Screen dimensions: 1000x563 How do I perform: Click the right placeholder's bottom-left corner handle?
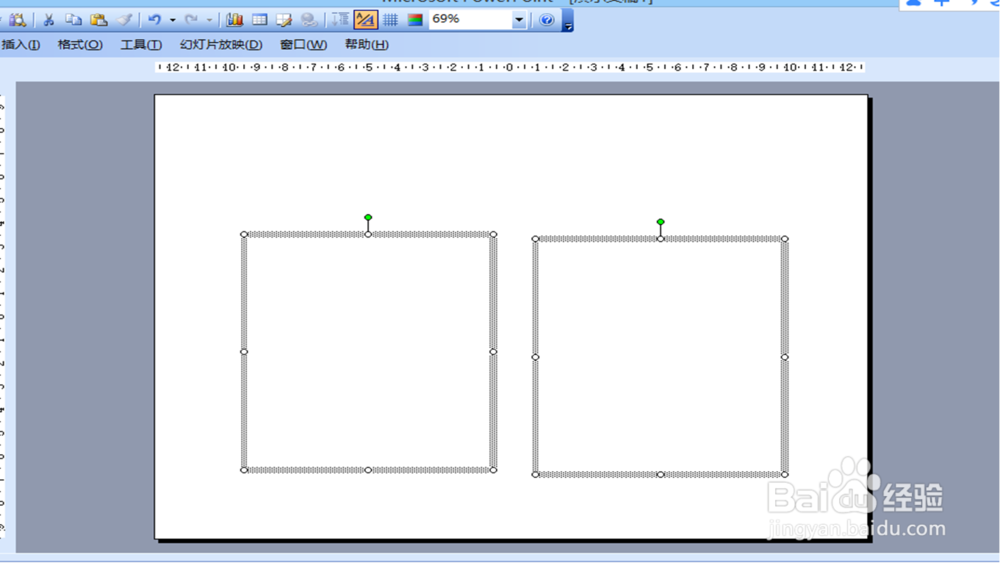click(535, 474)
